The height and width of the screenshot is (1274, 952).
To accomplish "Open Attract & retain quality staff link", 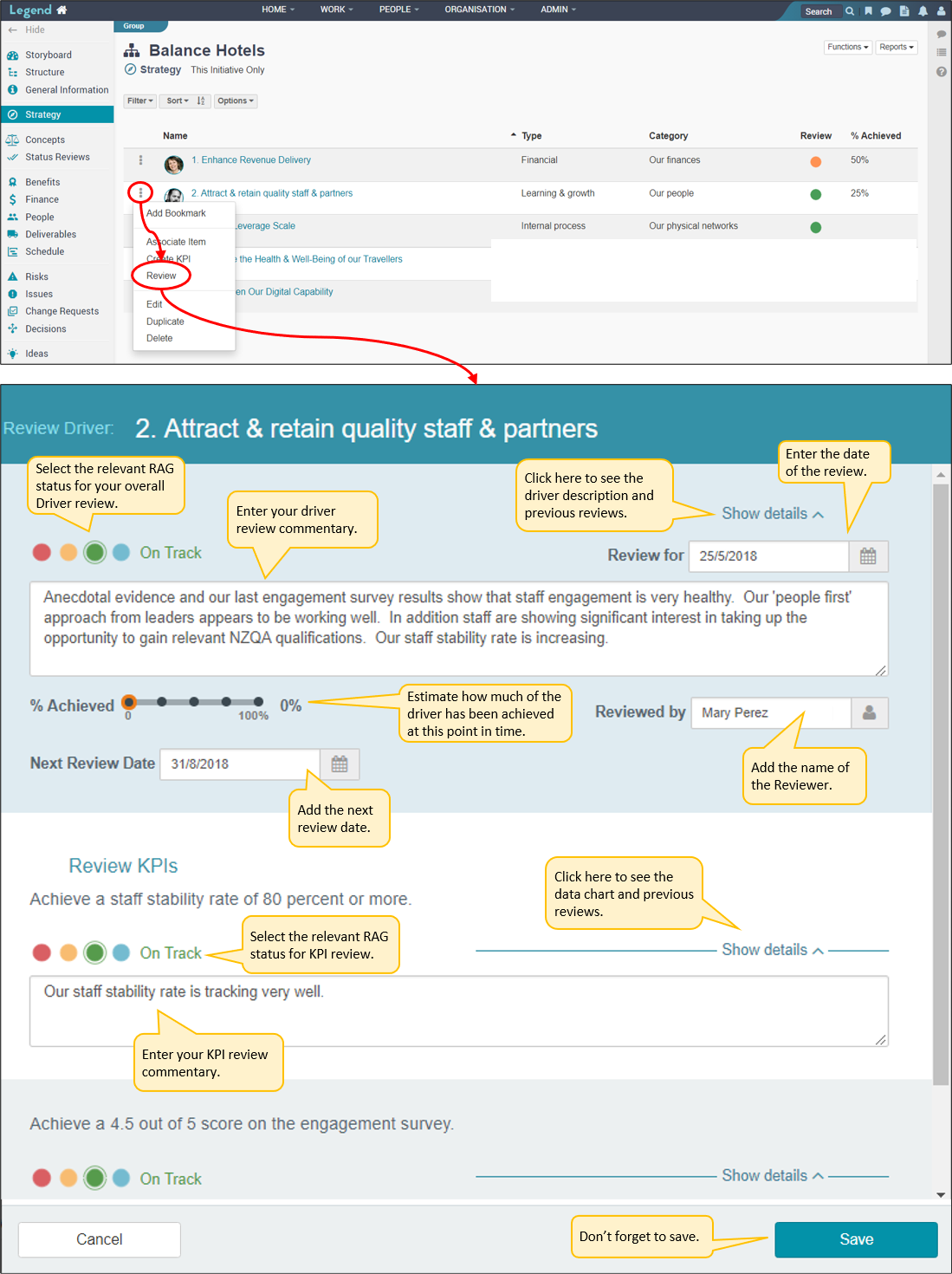I will 272,194.
